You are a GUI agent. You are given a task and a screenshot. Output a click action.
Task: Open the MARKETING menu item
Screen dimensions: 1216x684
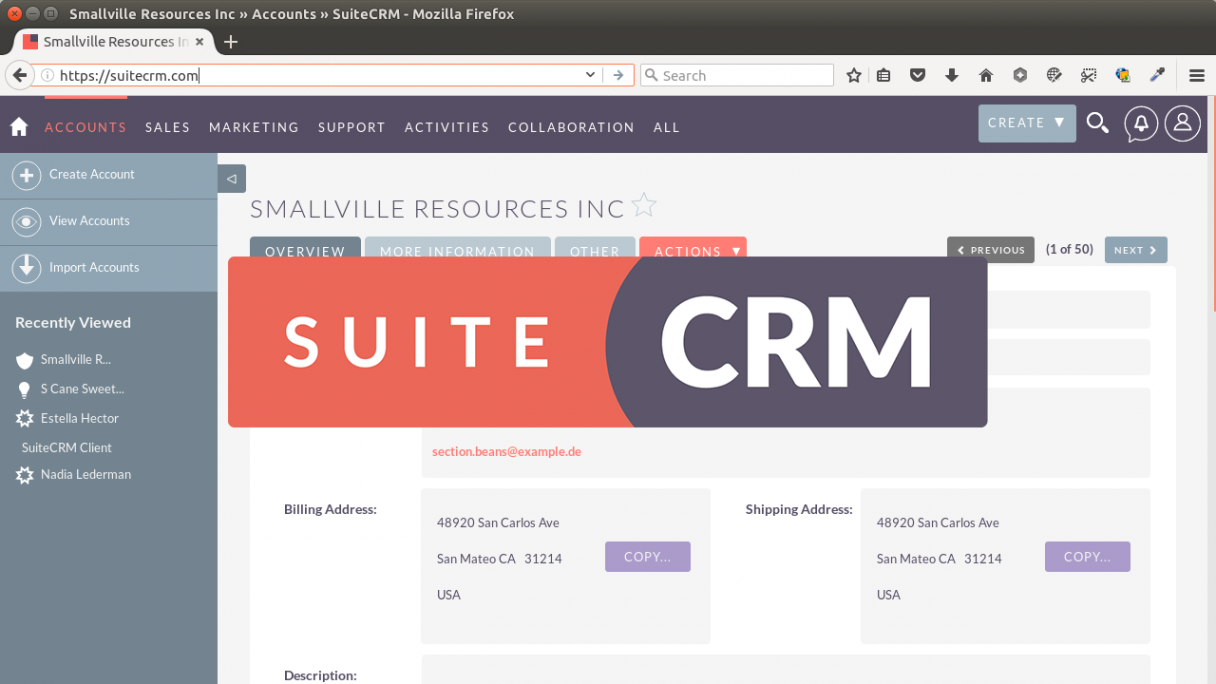coord(253,127)
